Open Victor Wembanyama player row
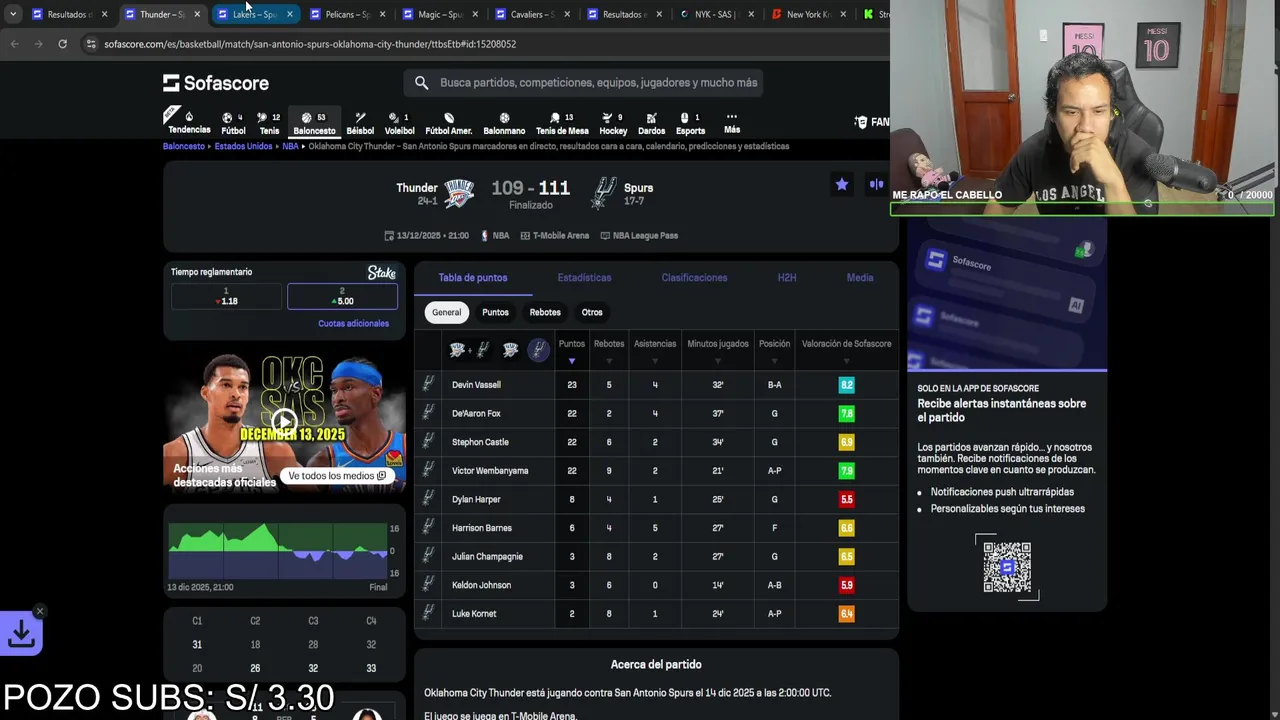 pyautogui.click(x=656, y=471)
